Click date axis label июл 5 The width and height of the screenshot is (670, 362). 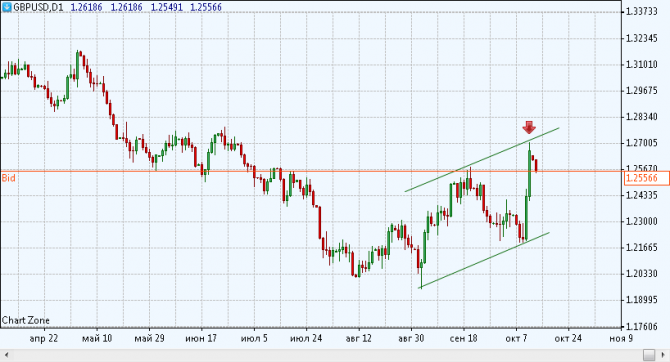click(x=254, y=338)
